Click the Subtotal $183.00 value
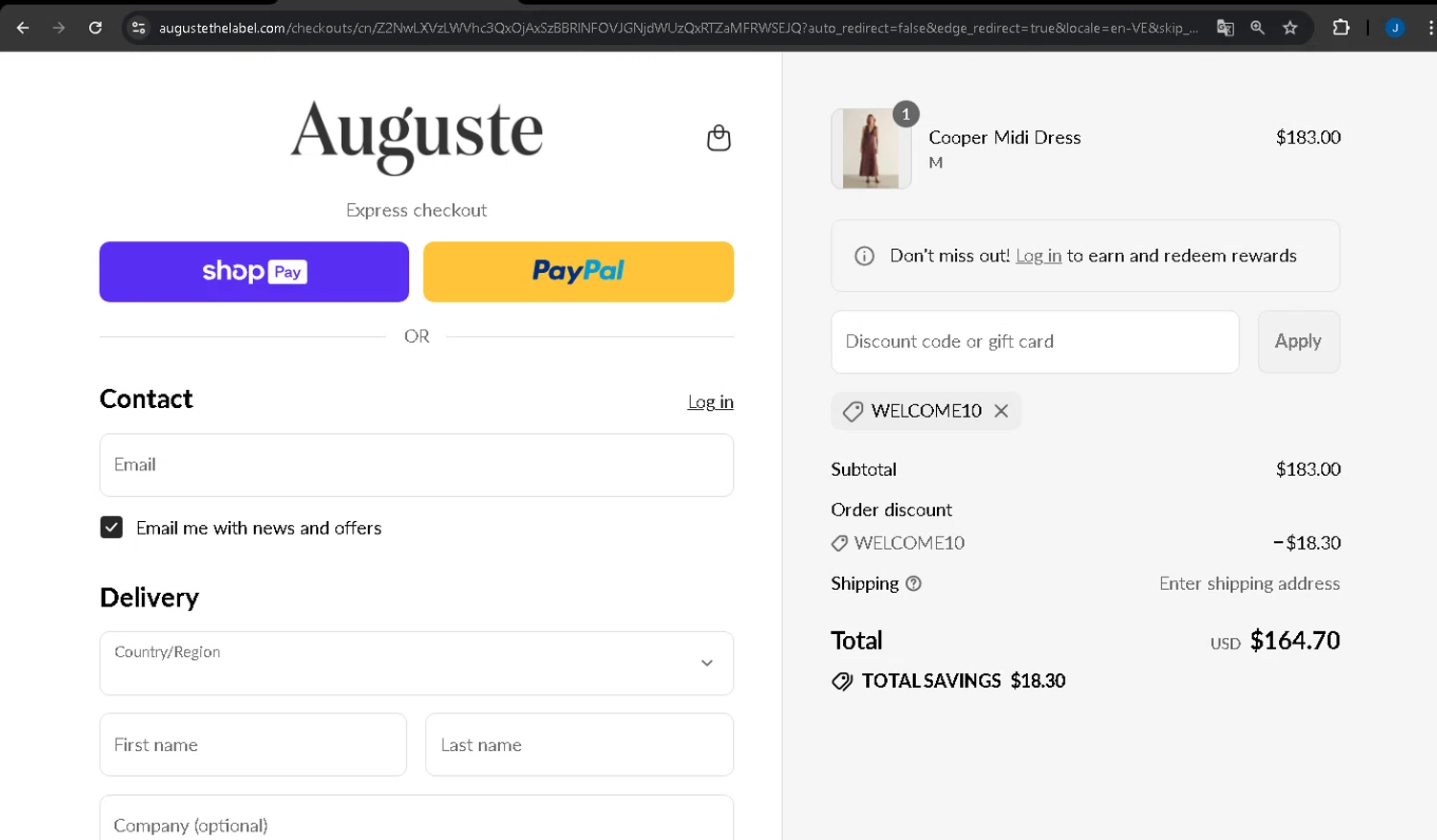Screen dimensions: 1437x840 tap(1308, 469)
